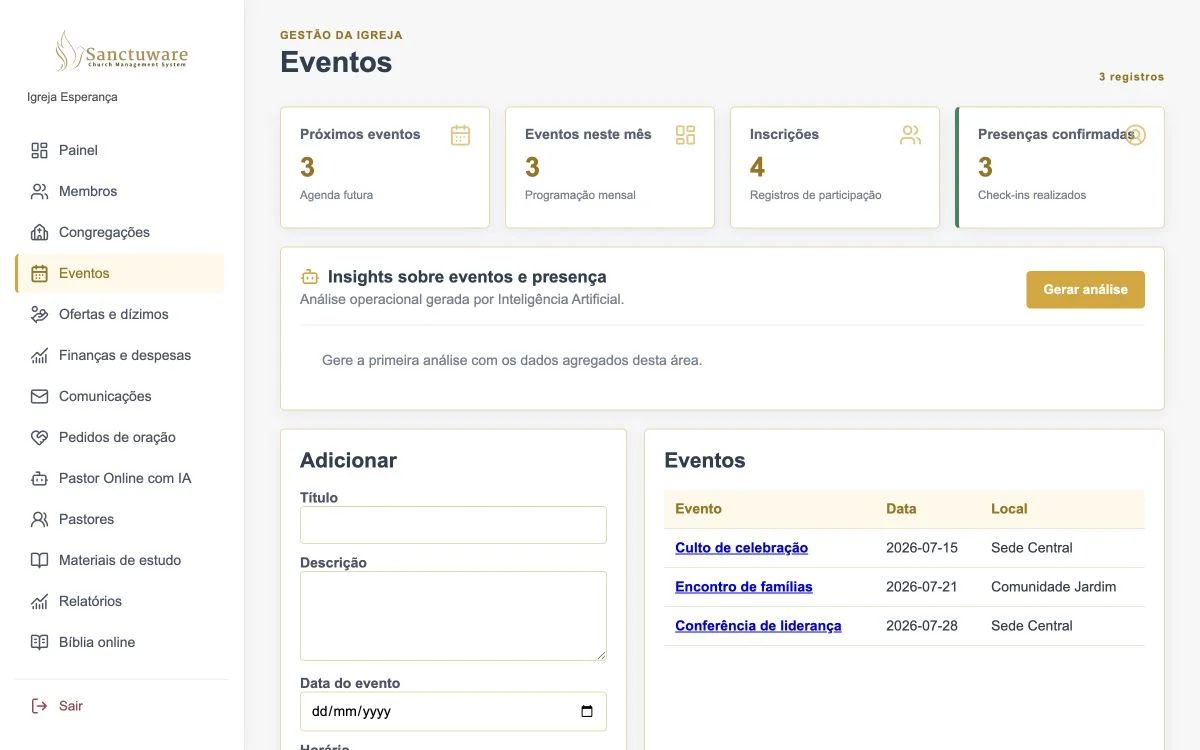Click Comunidade Jardim location cell
The image size is (1200, 750).
[x=1053, y=587]
